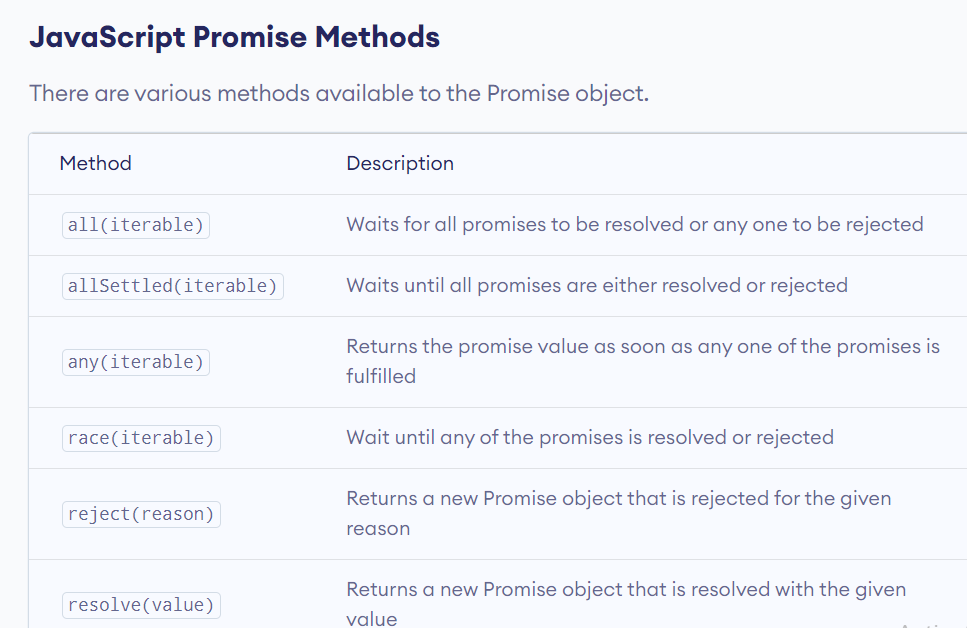Select the reject(reason) code label

(141, 514)
